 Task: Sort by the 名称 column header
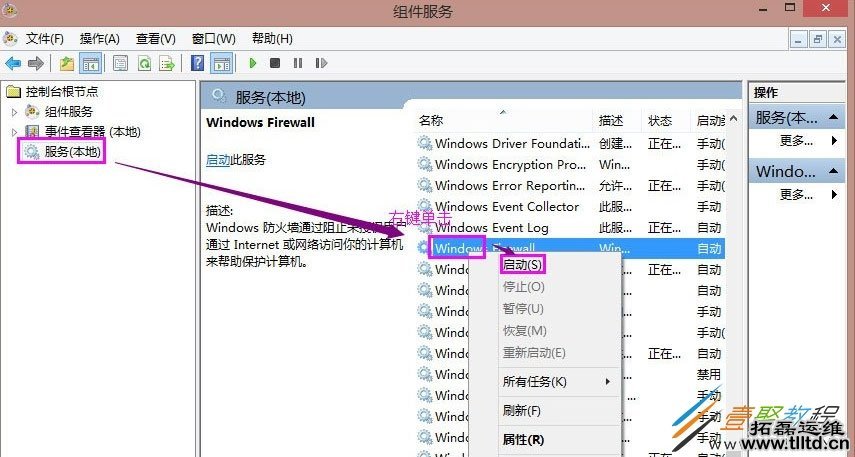click(x=504, y=120)
